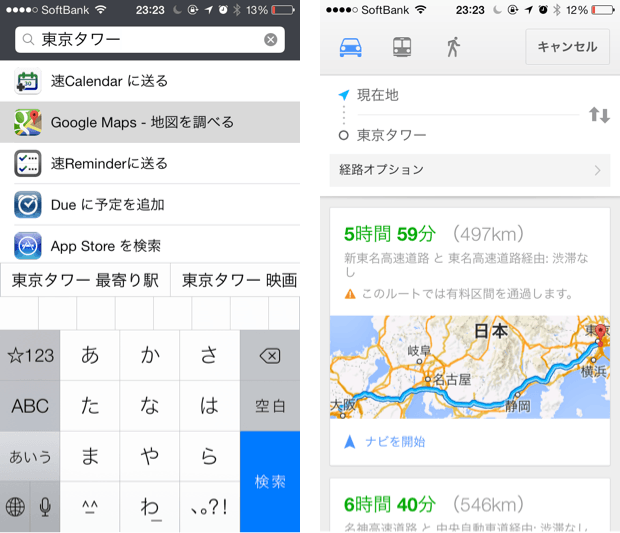Pick suggestion 東京タワー 映画

point(235,280)
